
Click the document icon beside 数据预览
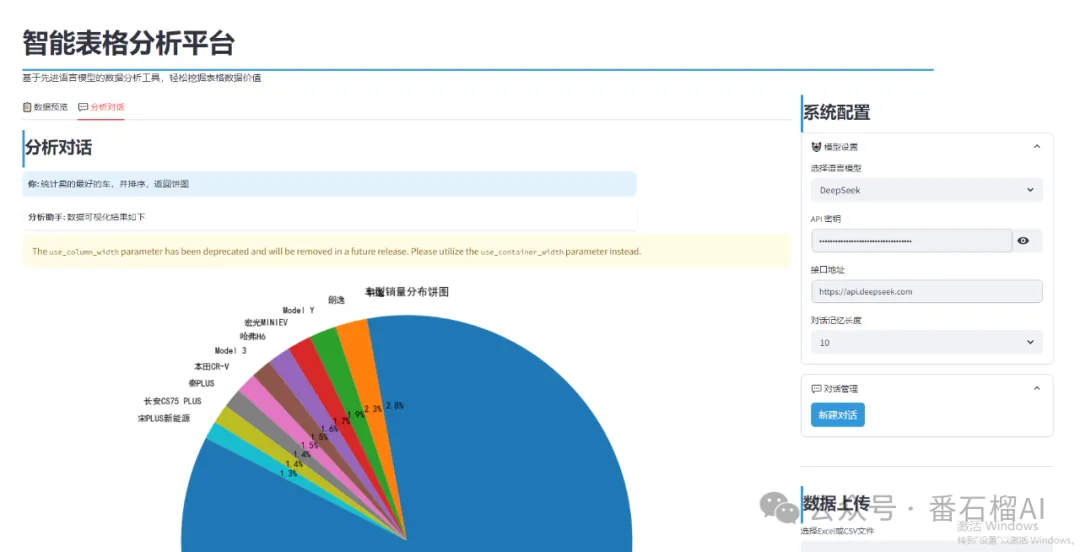[27, 107]
